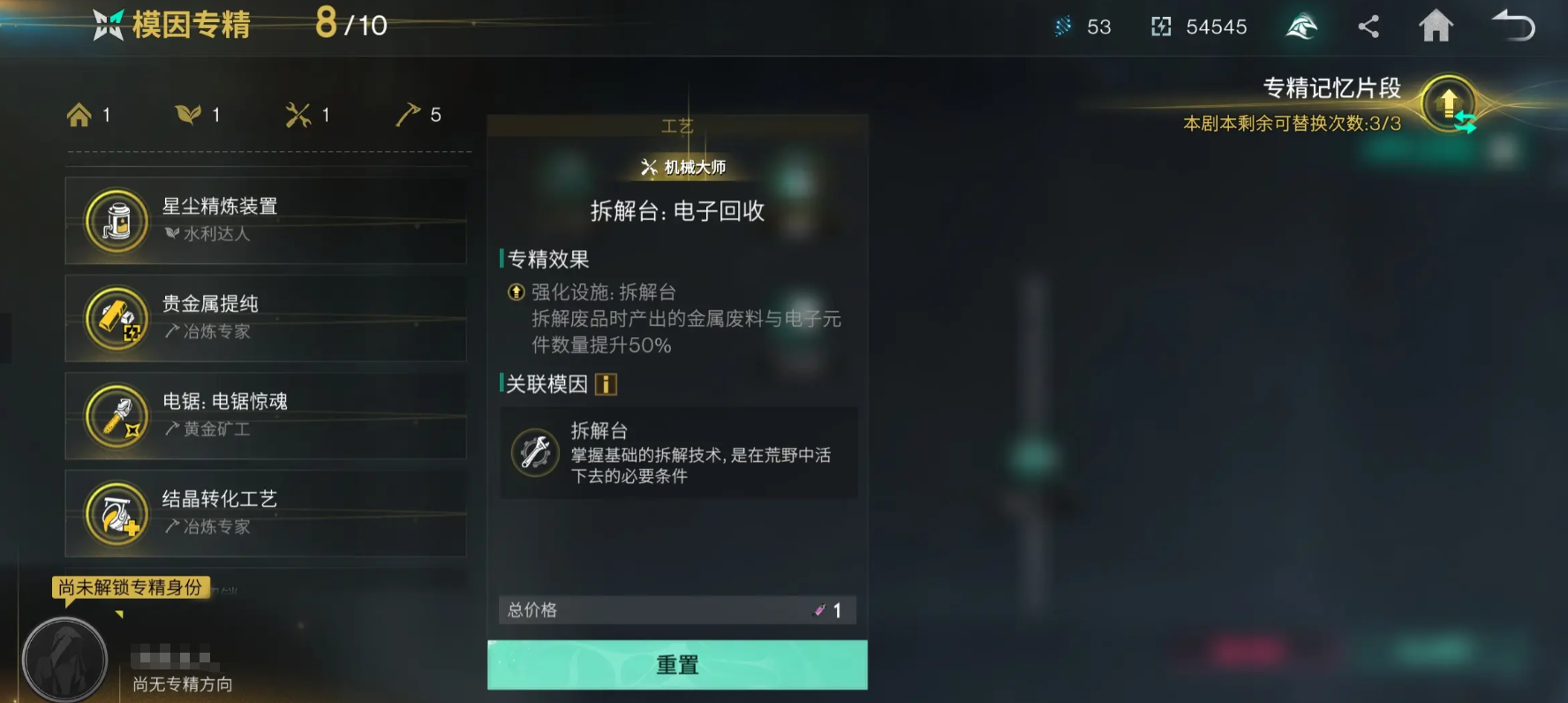
Task: Click the 结晶转化工艺 icon
Action: pyautogui.click(x=117, y=513)
